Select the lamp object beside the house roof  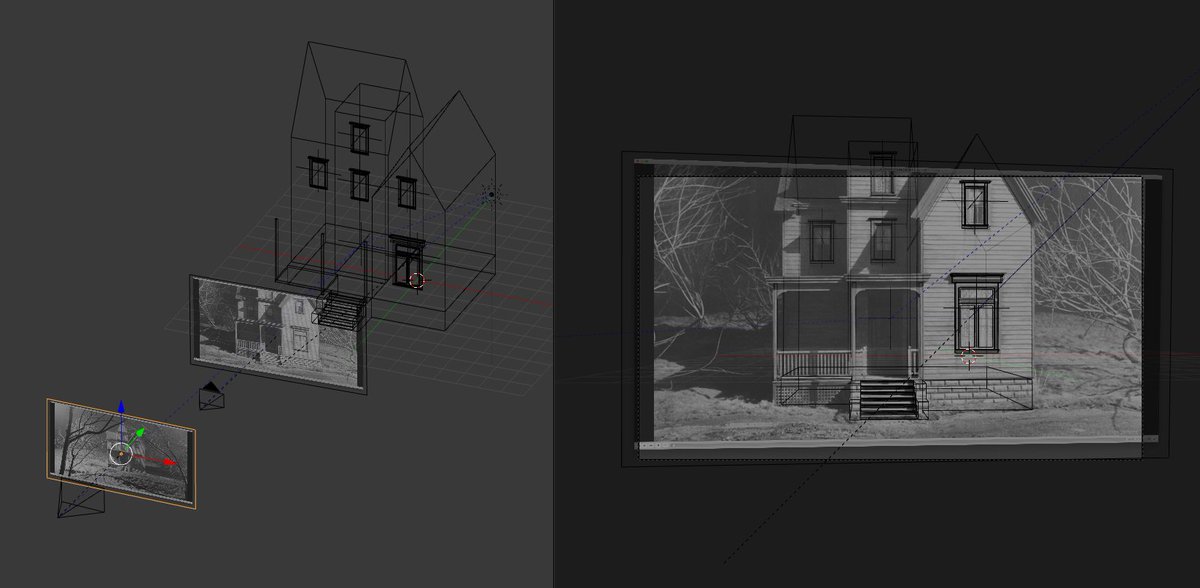(x=490, y=194)
